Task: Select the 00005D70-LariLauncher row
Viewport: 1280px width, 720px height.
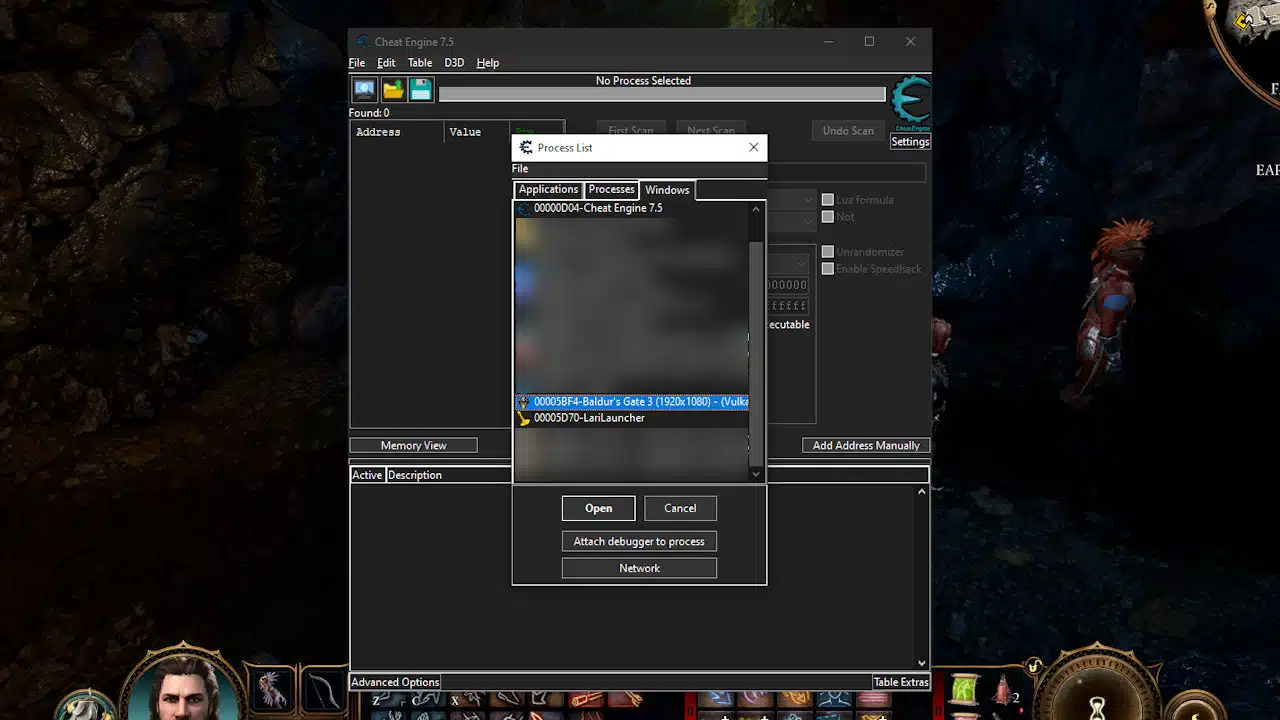Action: click(x=632, y=418)
